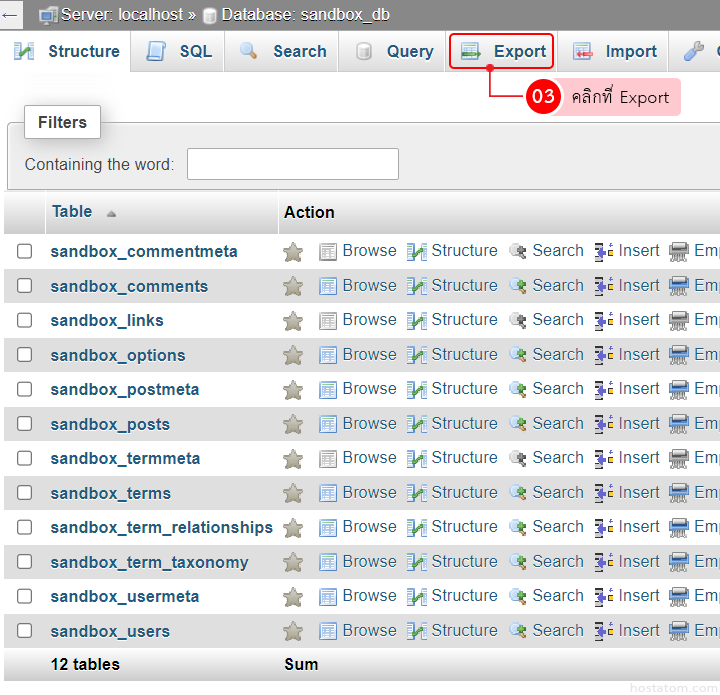Switch to the SQL tab

click(x=179, y=52)
